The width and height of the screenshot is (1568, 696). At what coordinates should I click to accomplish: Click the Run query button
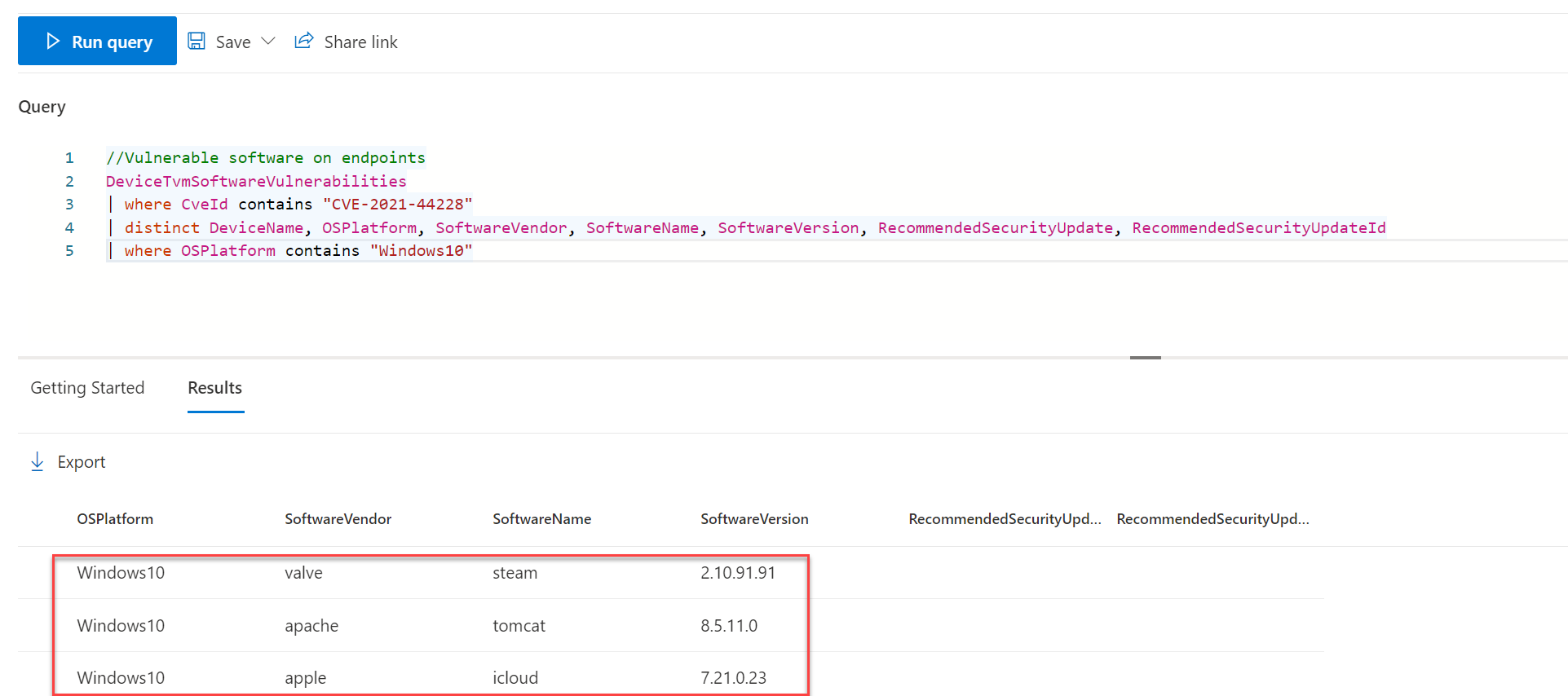point(97,41)
